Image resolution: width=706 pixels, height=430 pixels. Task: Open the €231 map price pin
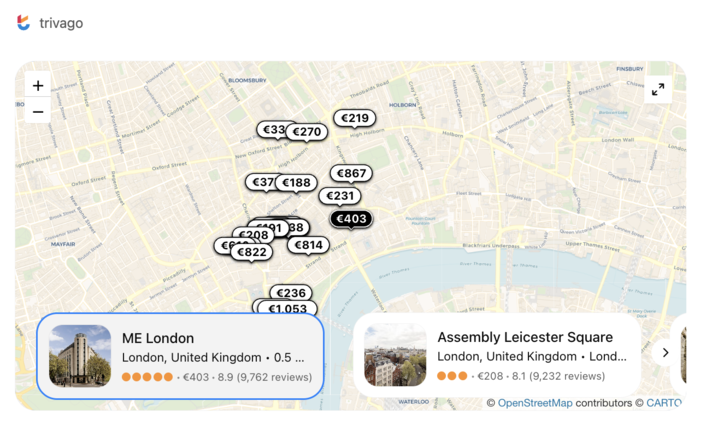tap(340, 196)
